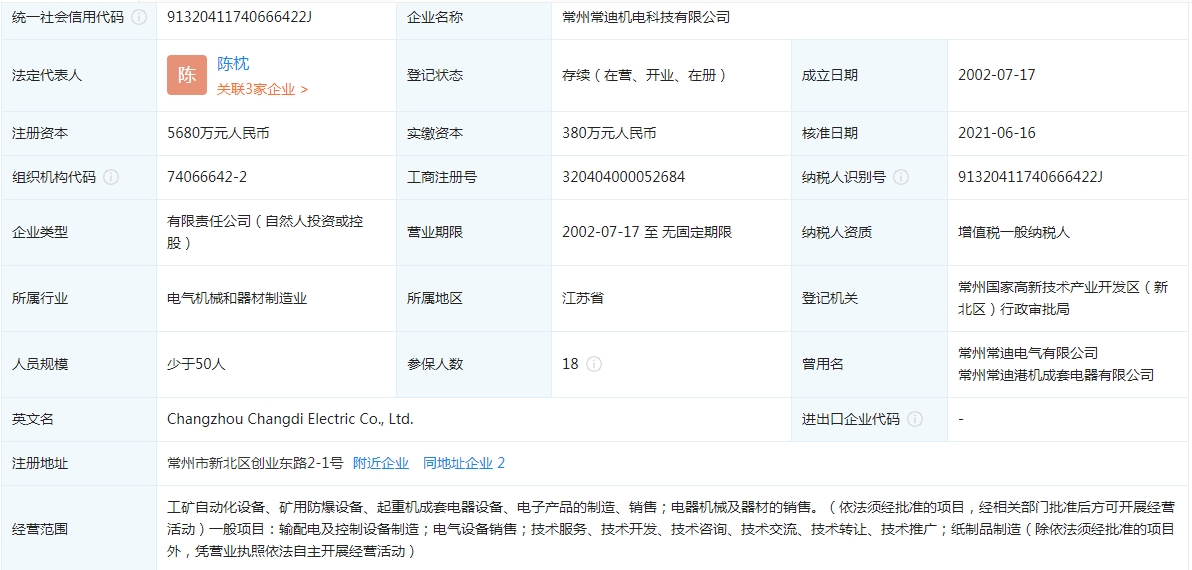Click organization code 74066642-2
This screenshot has height=570, width=1192.
click(207, 177)
